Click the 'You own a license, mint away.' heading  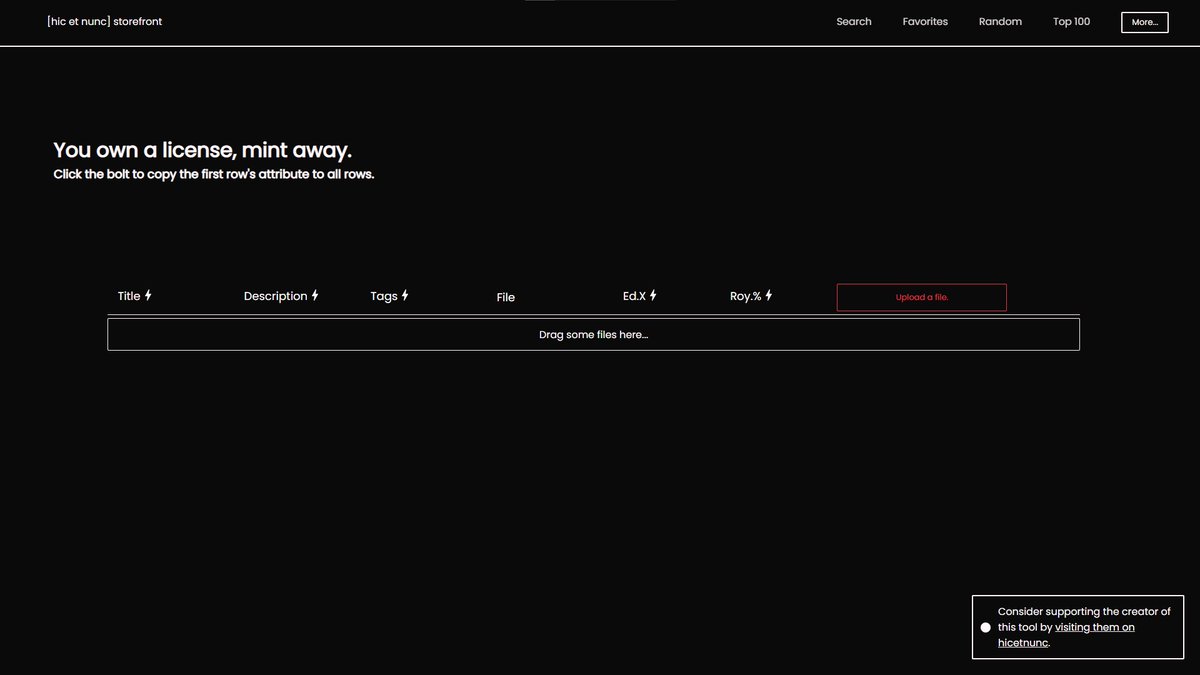coord(203,150)
